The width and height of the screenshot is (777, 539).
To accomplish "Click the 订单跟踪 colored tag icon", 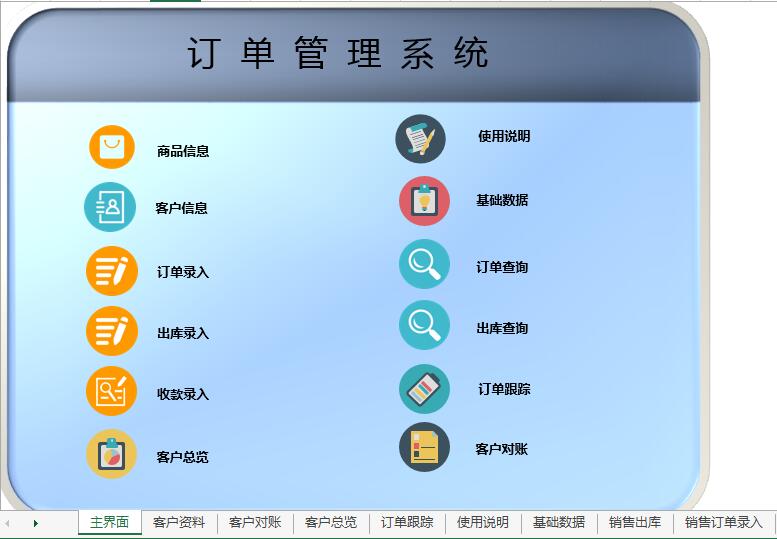I will tap(424, 389).
